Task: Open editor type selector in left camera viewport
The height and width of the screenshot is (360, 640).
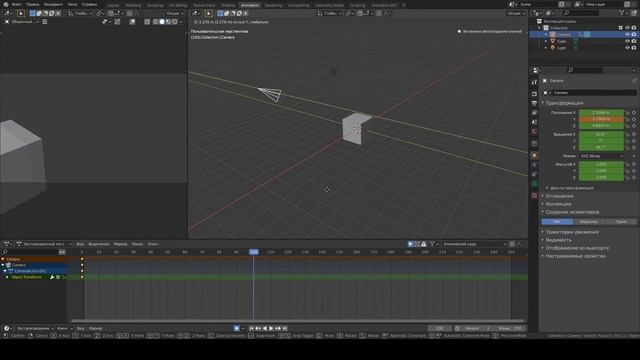Action: (8, 13)
